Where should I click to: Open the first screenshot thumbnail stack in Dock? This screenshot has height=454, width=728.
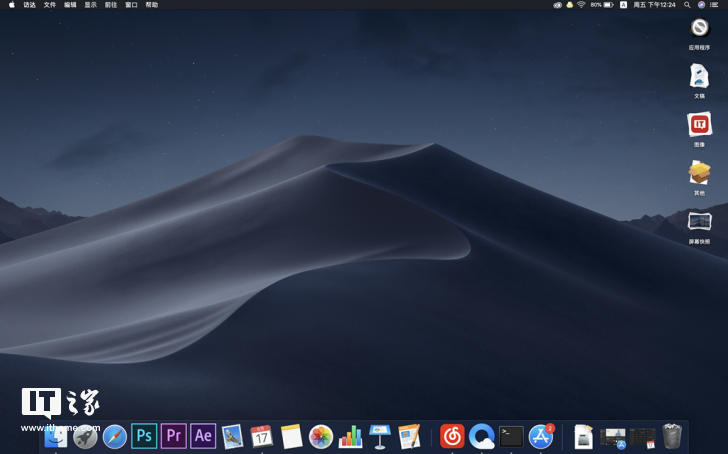pyautogui.click(x=613, y=439)
